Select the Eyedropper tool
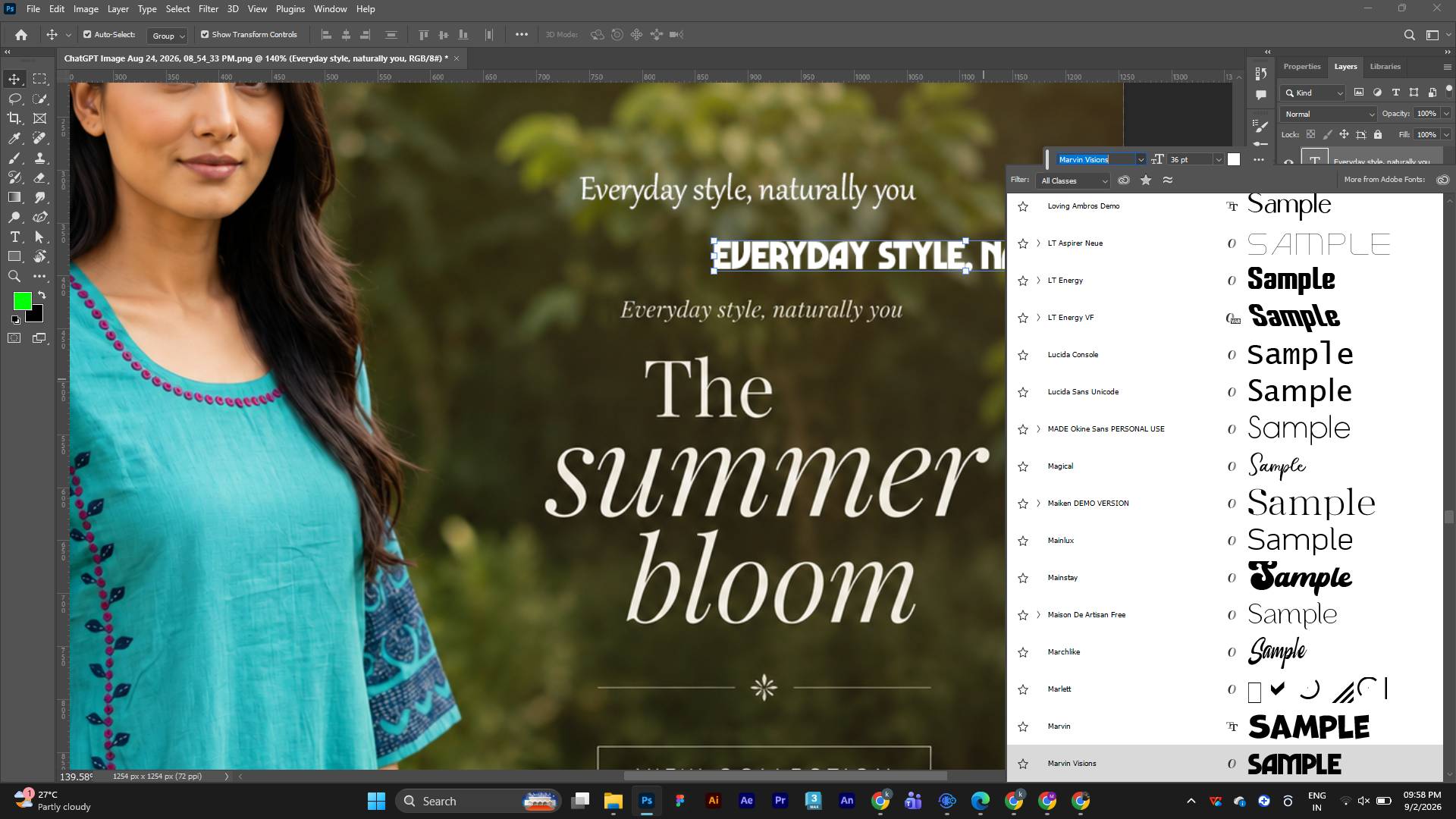Screen dimensions: 1456x819 point(14,138)
